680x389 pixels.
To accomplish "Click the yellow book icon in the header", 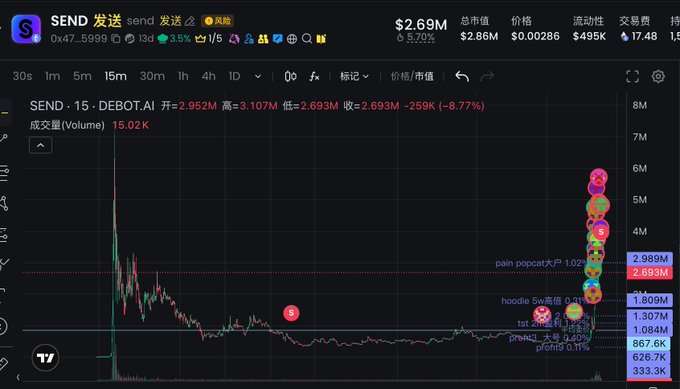I will coord(321,39).
